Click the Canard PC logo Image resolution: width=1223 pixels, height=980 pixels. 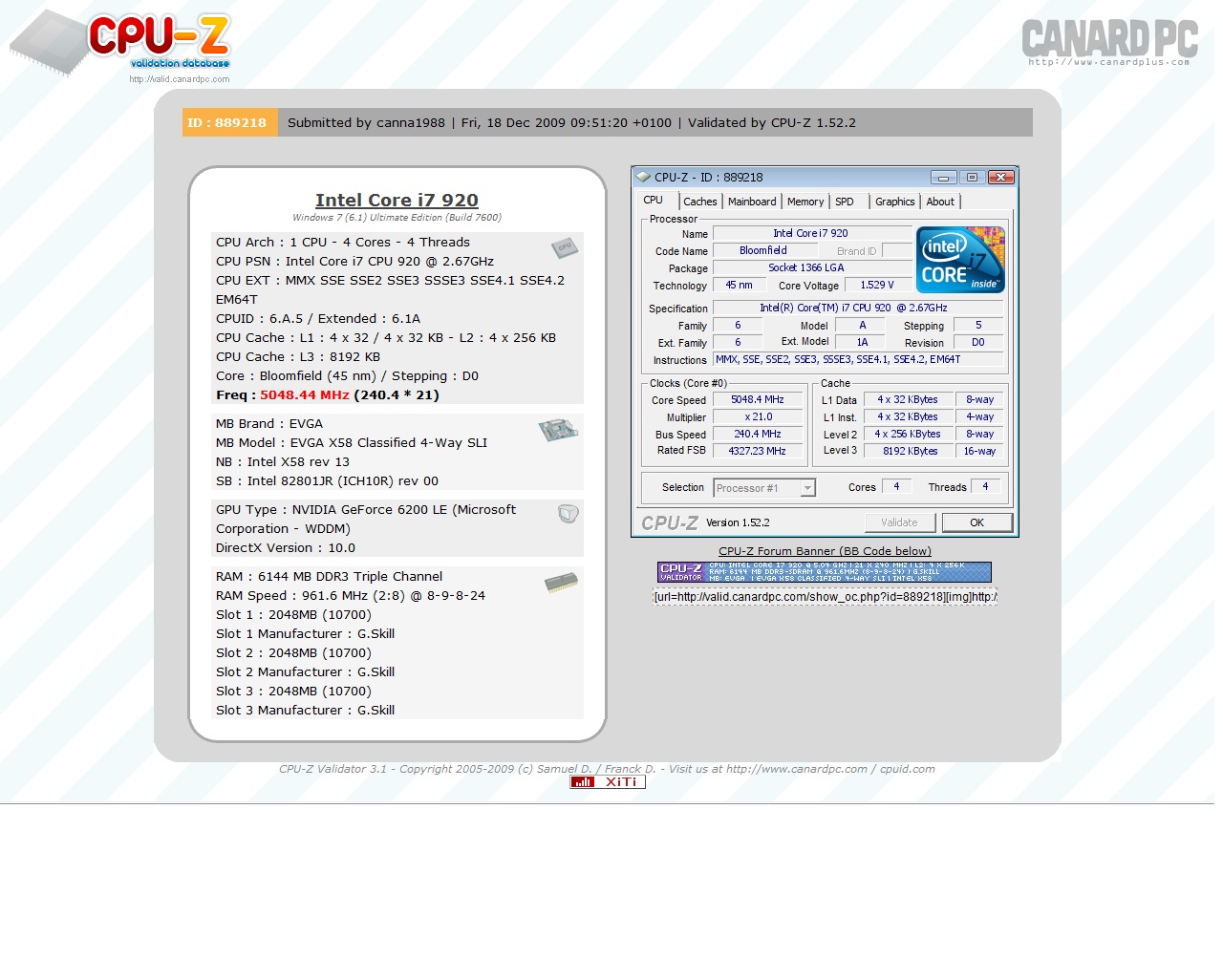tap(1109, 42)
